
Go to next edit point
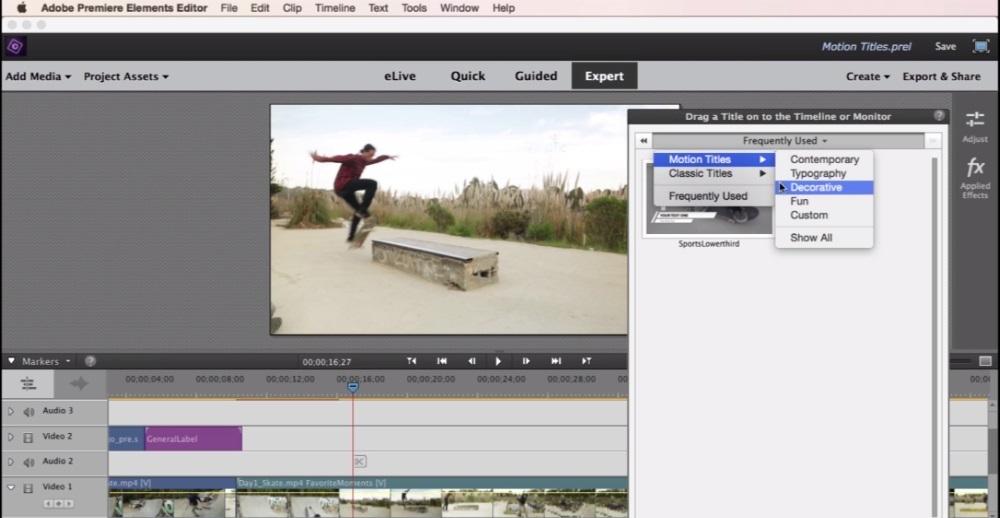pyautogui.click(x=586, y=361)
